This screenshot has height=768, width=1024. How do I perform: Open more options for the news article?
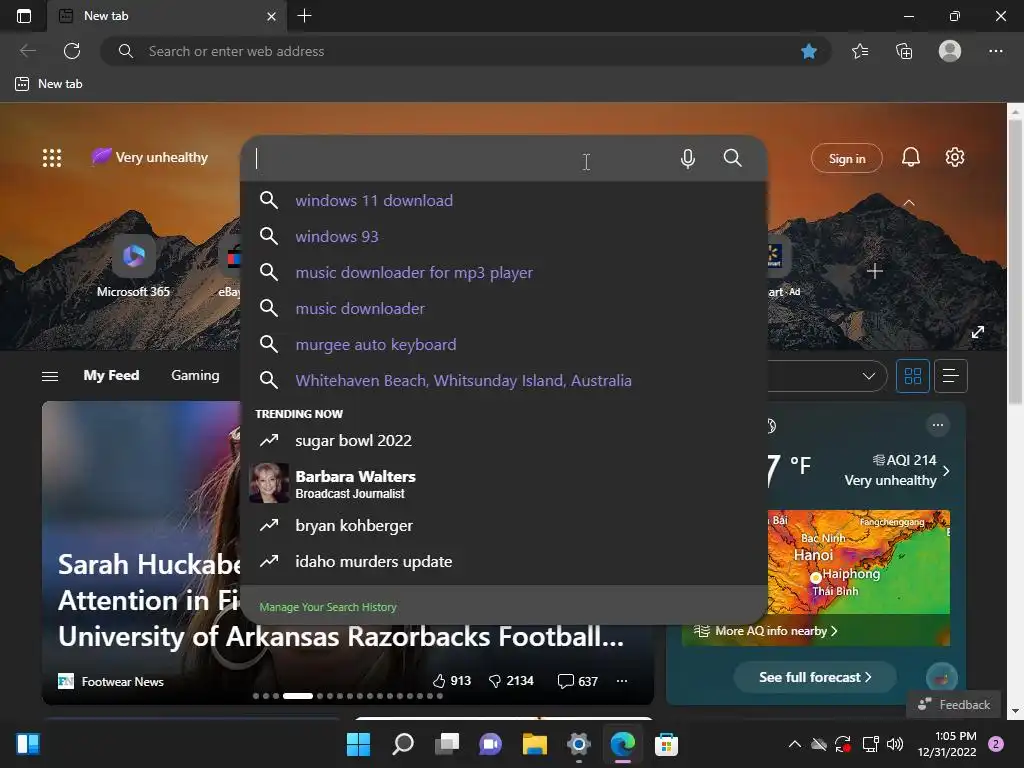coord(622,681)
